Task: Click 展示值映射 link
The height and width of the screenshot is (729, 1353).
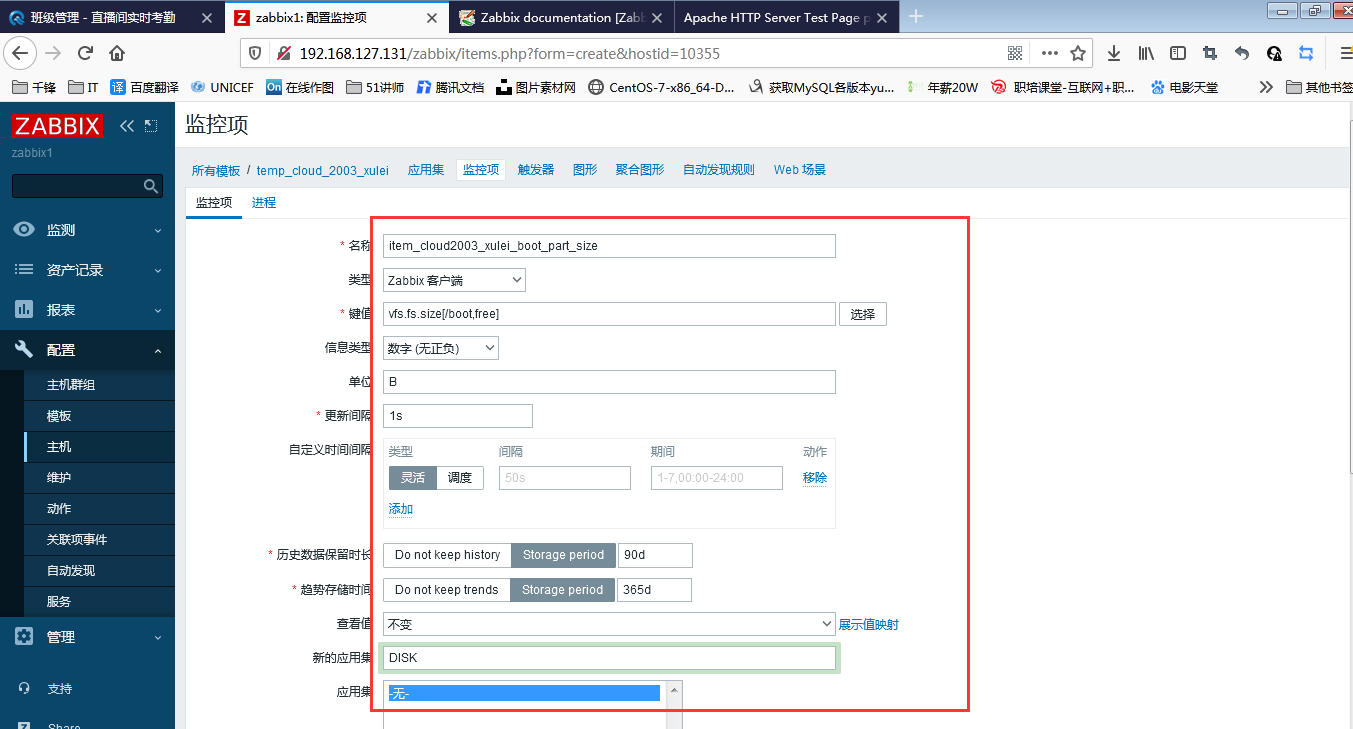Action: [x=869, y=624]
